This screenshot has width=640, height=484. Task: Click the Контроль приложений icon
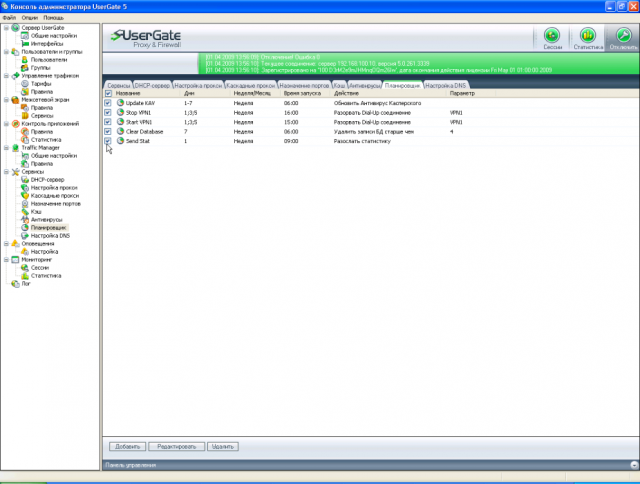coord(16,124)
